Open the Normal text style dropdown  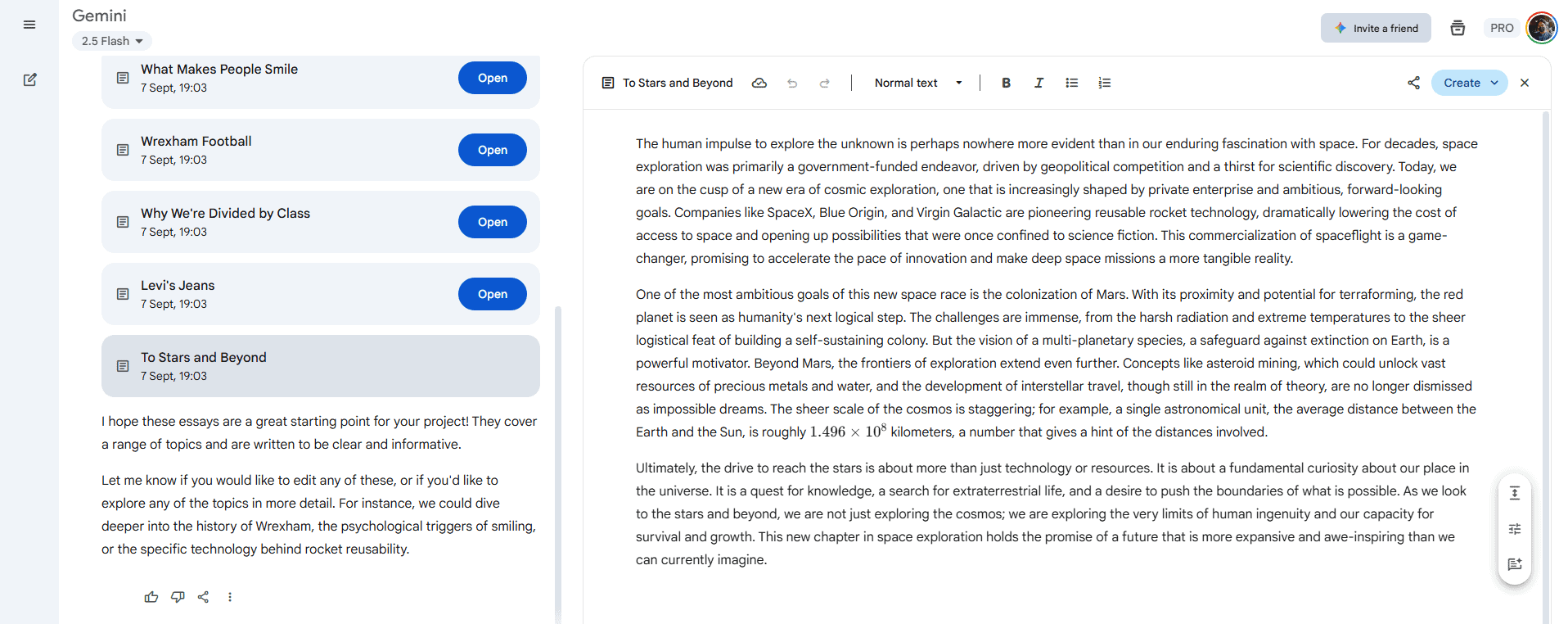click(917, 83)
